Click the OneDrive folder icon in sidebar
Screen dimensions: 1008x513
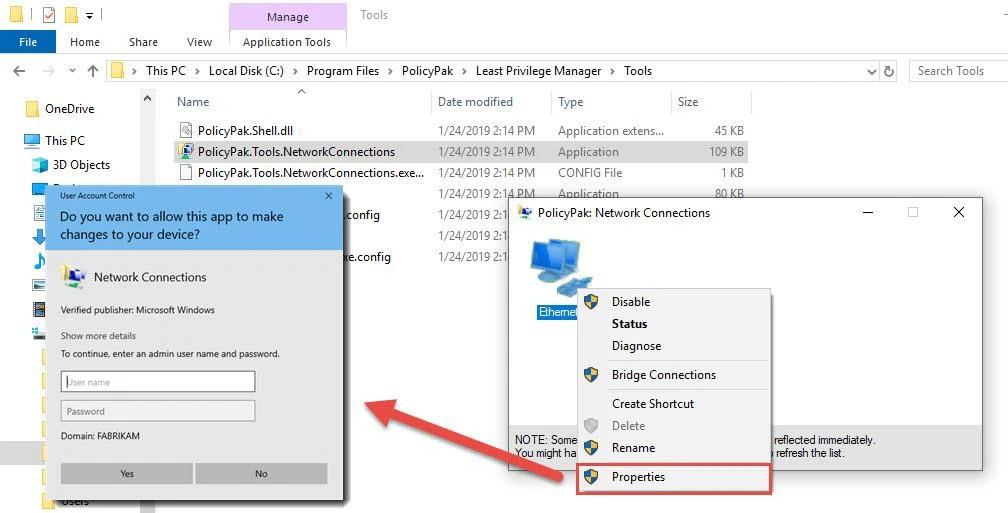[x=32, y=109]
